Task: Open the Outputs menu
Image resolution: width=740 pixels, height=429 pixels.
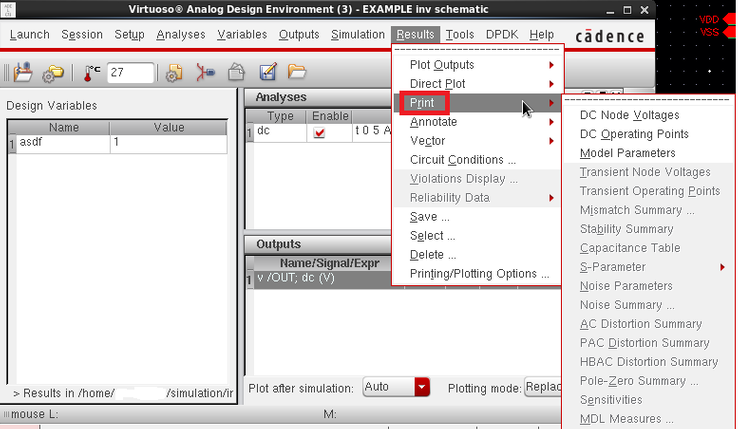Action: (299, 34)
